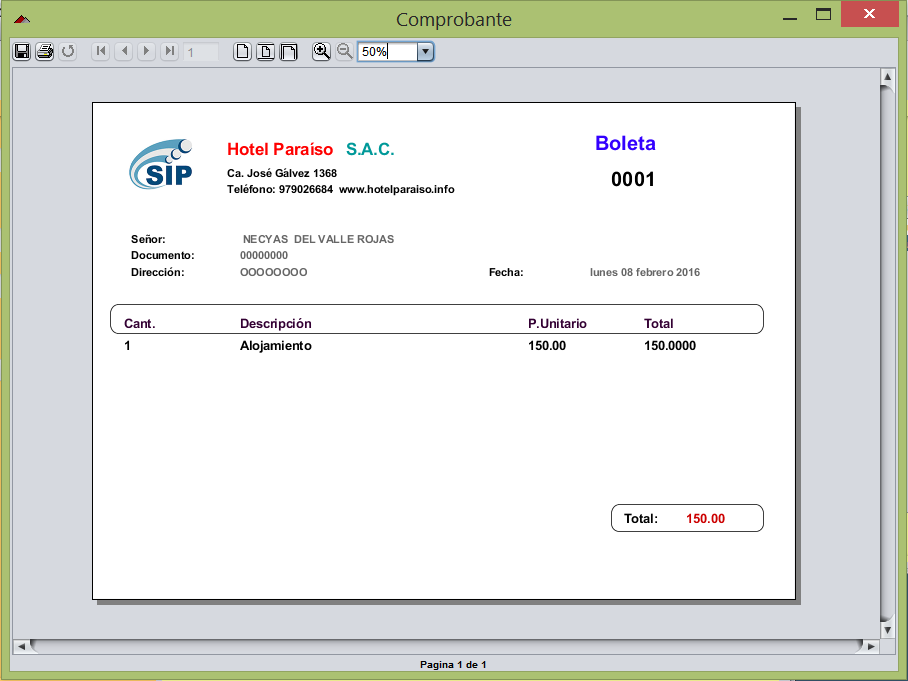Click customer name 'NECYAS DEL VALLE ROJAS'
908x681 pixels.
[318, 239]
